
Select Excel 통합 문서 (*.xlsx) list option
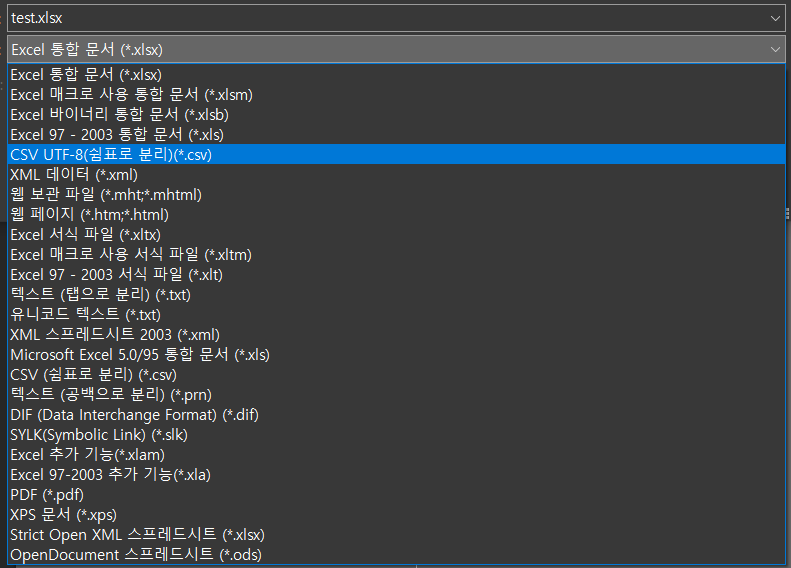(397, 75)
